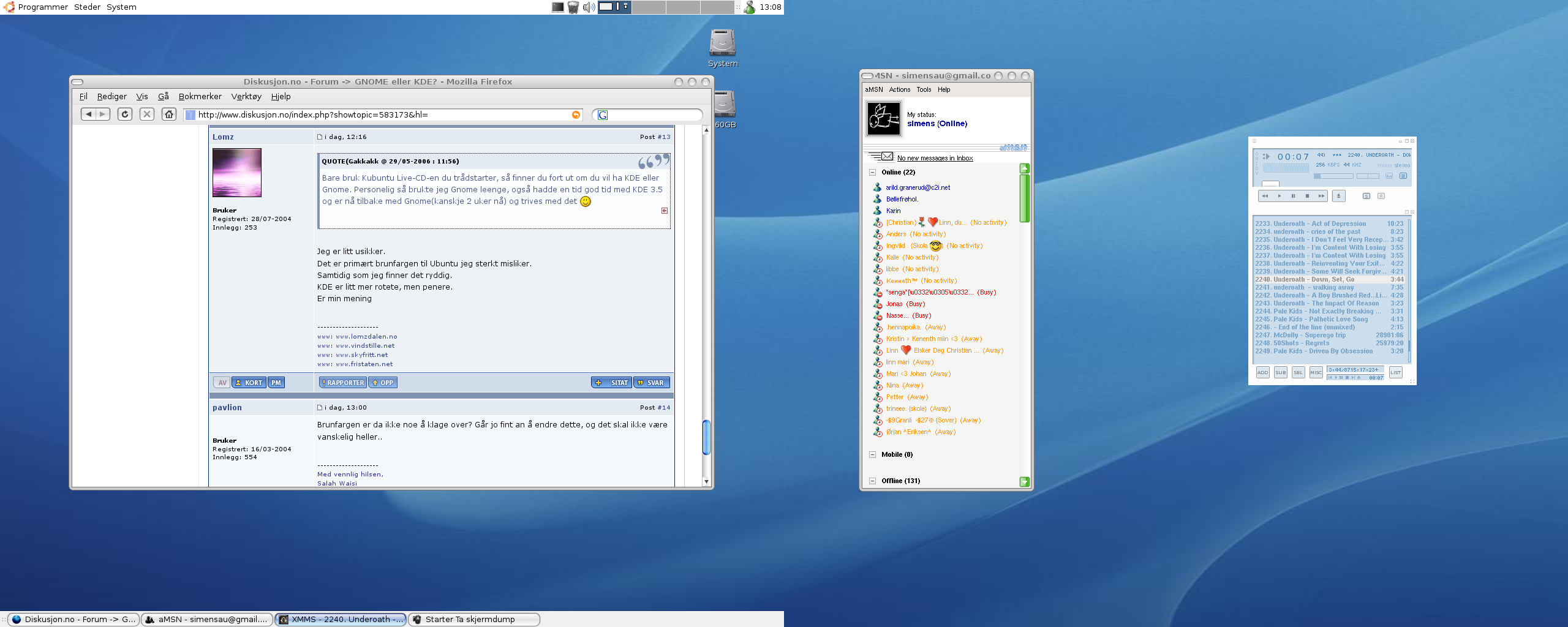
Task: Open Firefox Bokmerker menu
Action: (200, 96)
